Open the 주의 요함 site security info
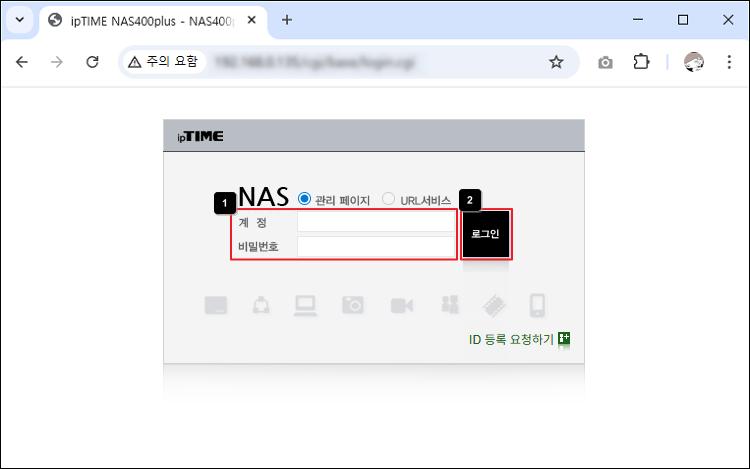This screenshot has width=750, height=469. pos(163,62)
